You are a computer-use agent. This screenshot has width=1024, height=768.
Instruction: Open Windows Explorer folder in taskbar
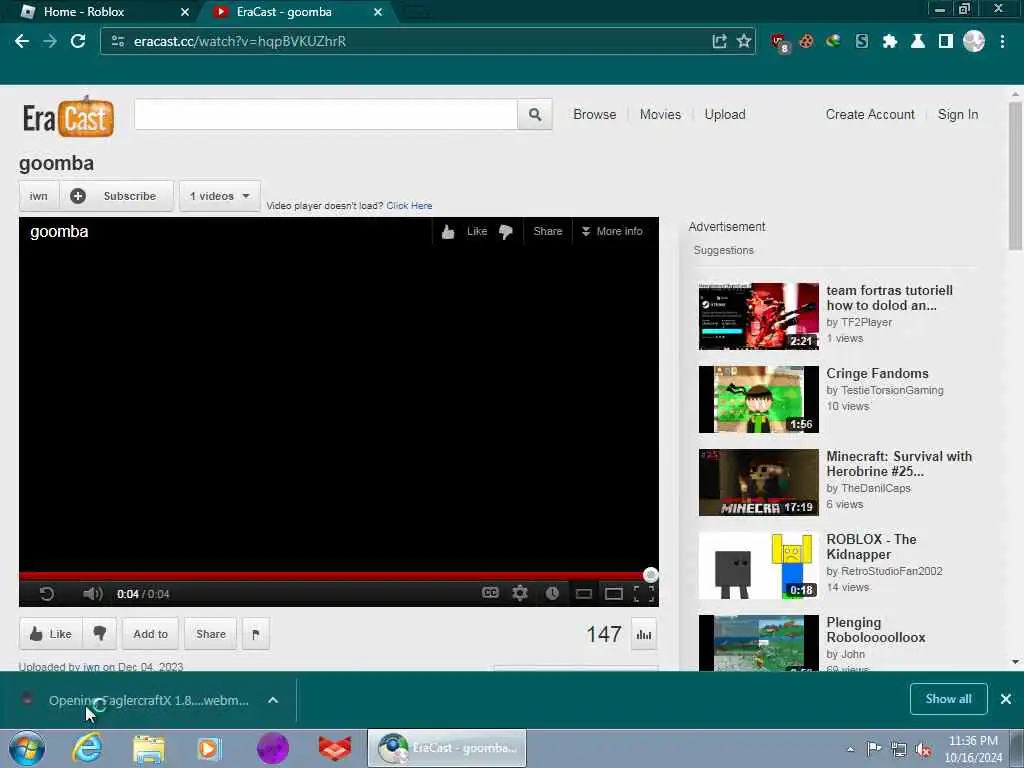(149, 748)
